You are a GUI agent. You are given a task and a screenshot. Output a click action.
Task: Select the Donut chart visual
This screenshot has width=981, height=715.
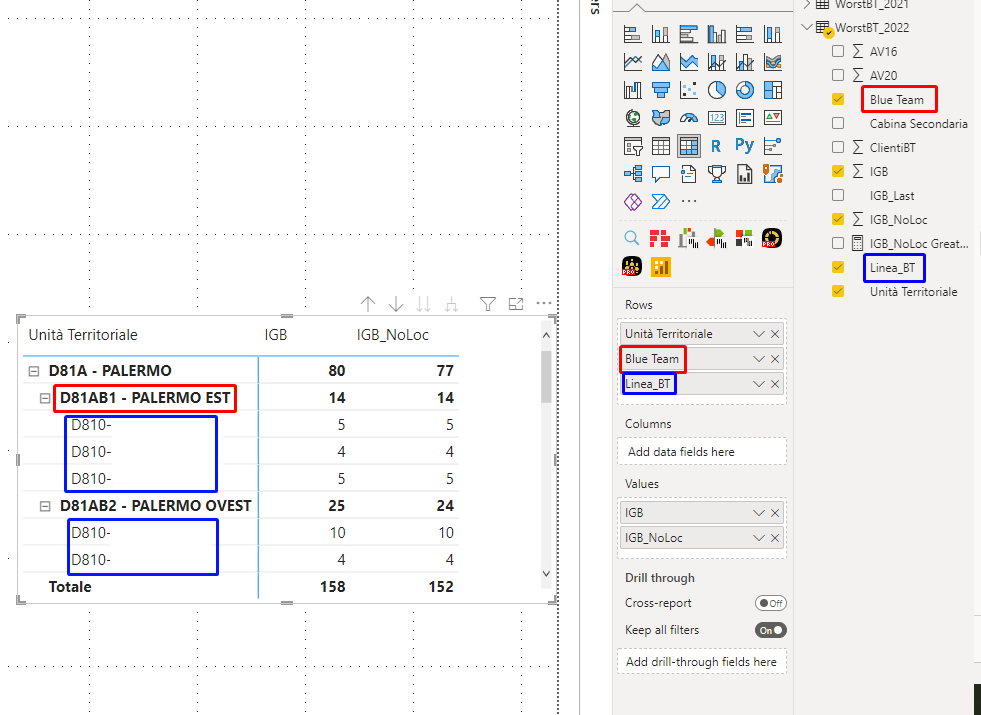pyautogui.click(x=745, y=90)
